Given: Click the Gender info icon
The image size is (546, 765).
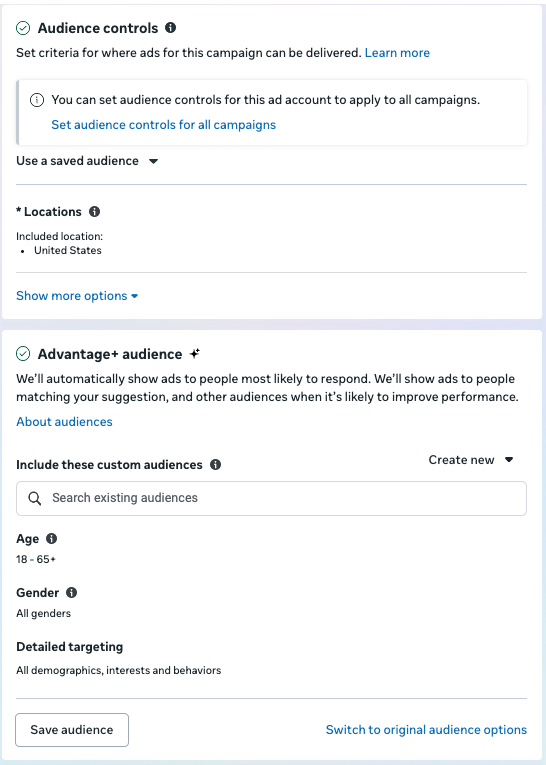Looking at the screenshot, I should (71, 593).
